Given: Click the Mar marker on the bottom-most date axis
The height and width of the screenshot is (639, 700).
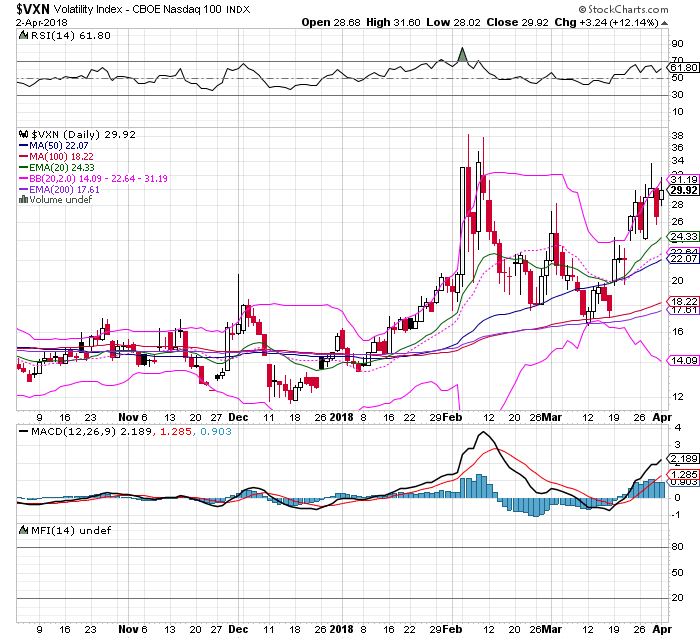Looking at the screenshot, I should 552,629.
